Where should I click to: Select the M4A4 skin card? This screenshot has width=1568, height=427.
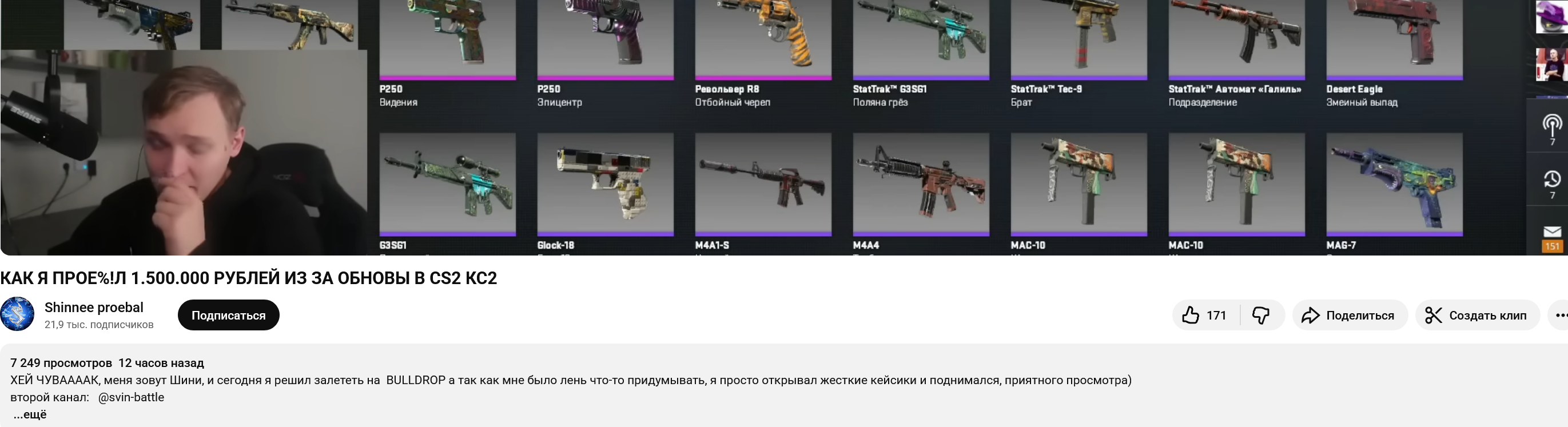[921, 191]
